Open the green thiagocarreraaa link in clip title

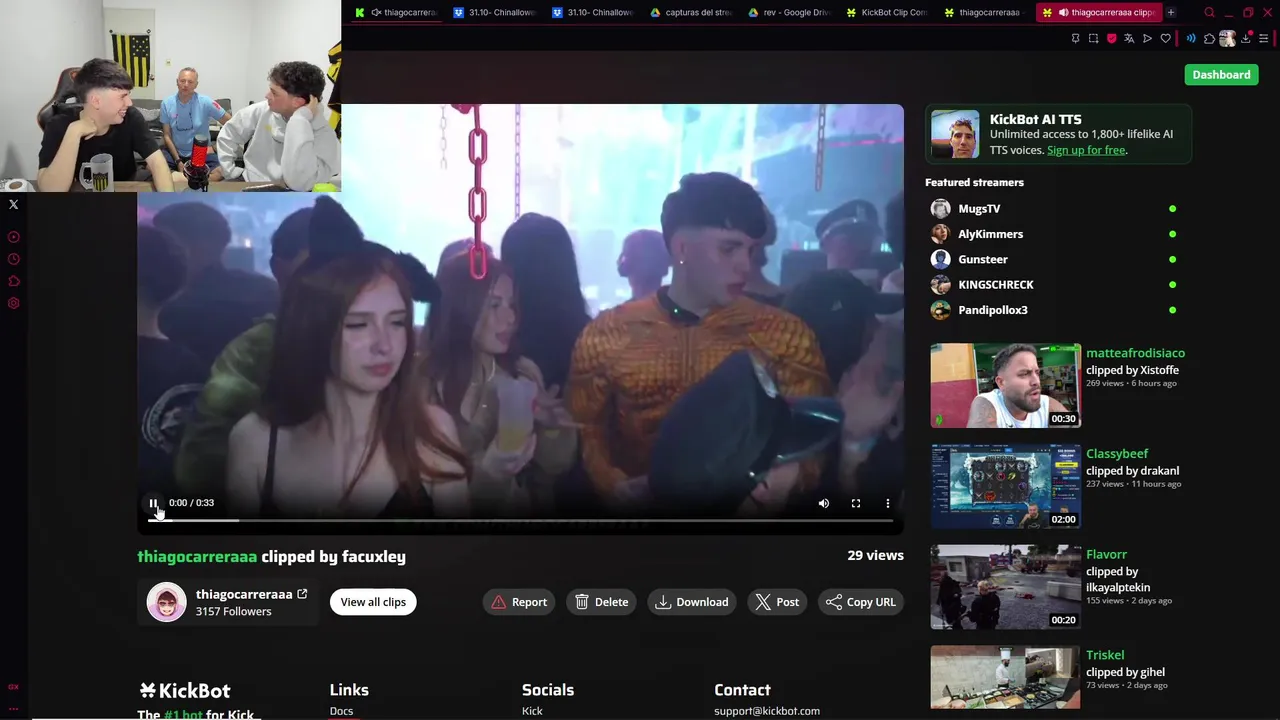[197, 556]
